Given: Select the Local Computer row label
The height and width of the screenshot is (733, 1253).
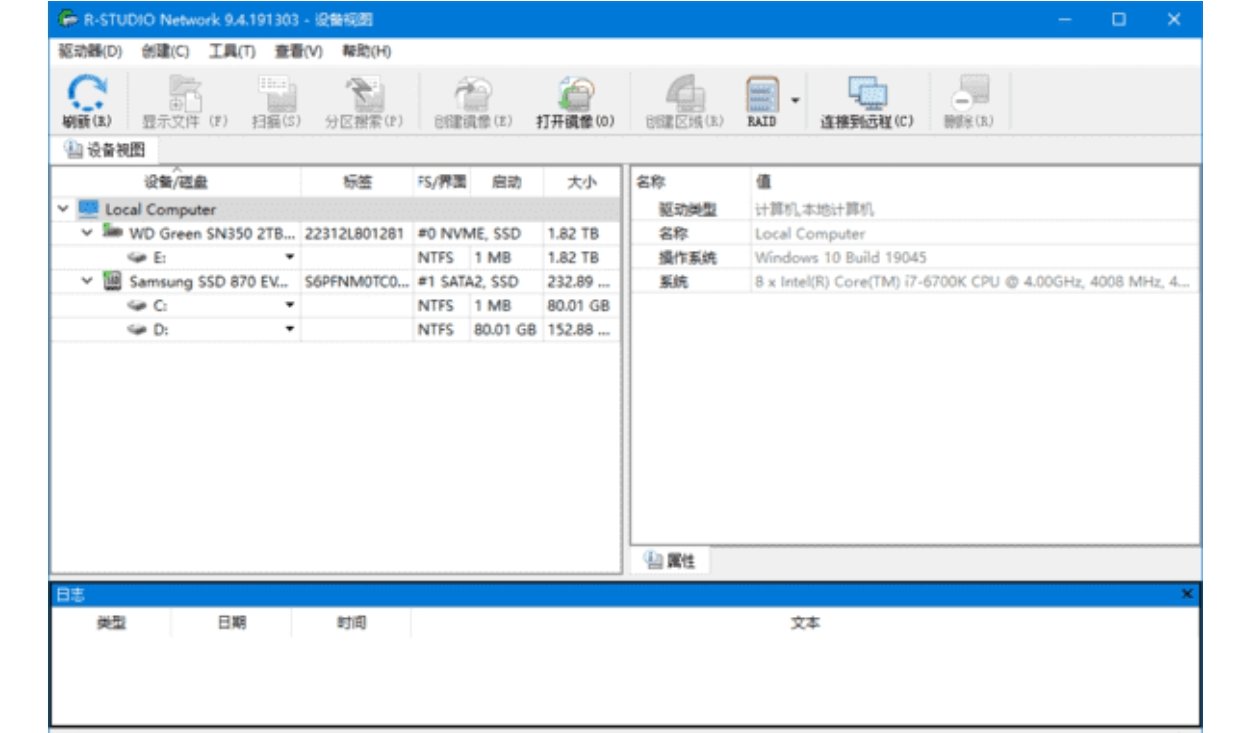Looking at the screenshot, I should coord(160,209).
